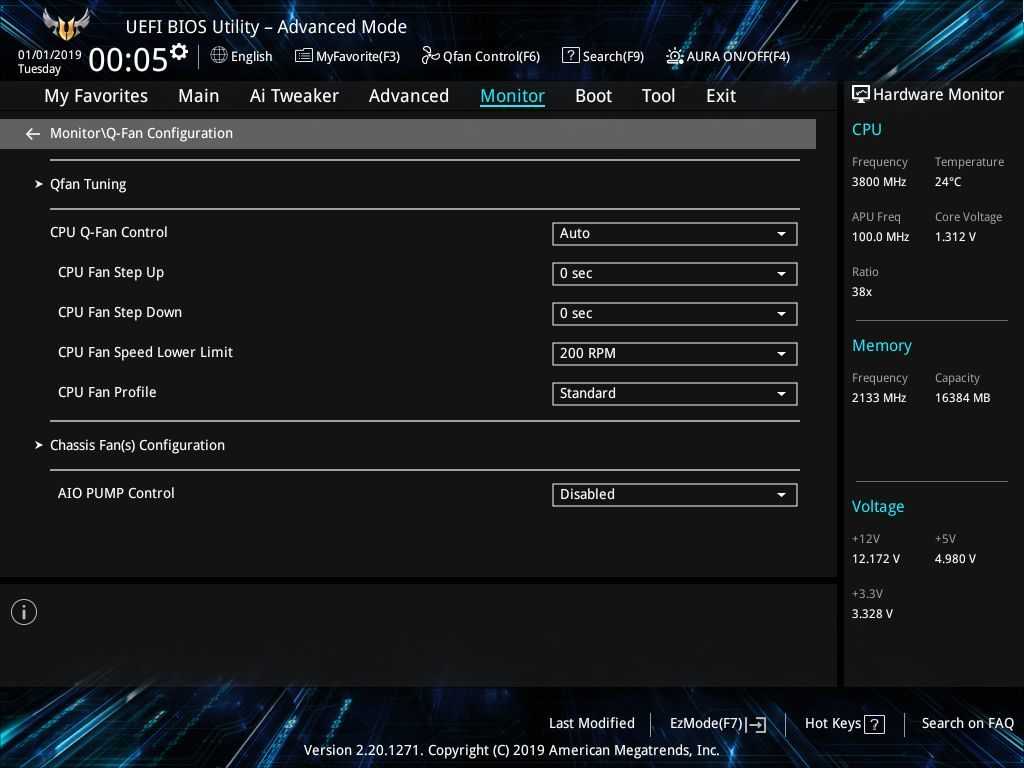Expand the Qfan Tuning submenu
Image resolution: width=1024 pixels, height=768 pixels.
pyautogui.click(x=88, y=184)
